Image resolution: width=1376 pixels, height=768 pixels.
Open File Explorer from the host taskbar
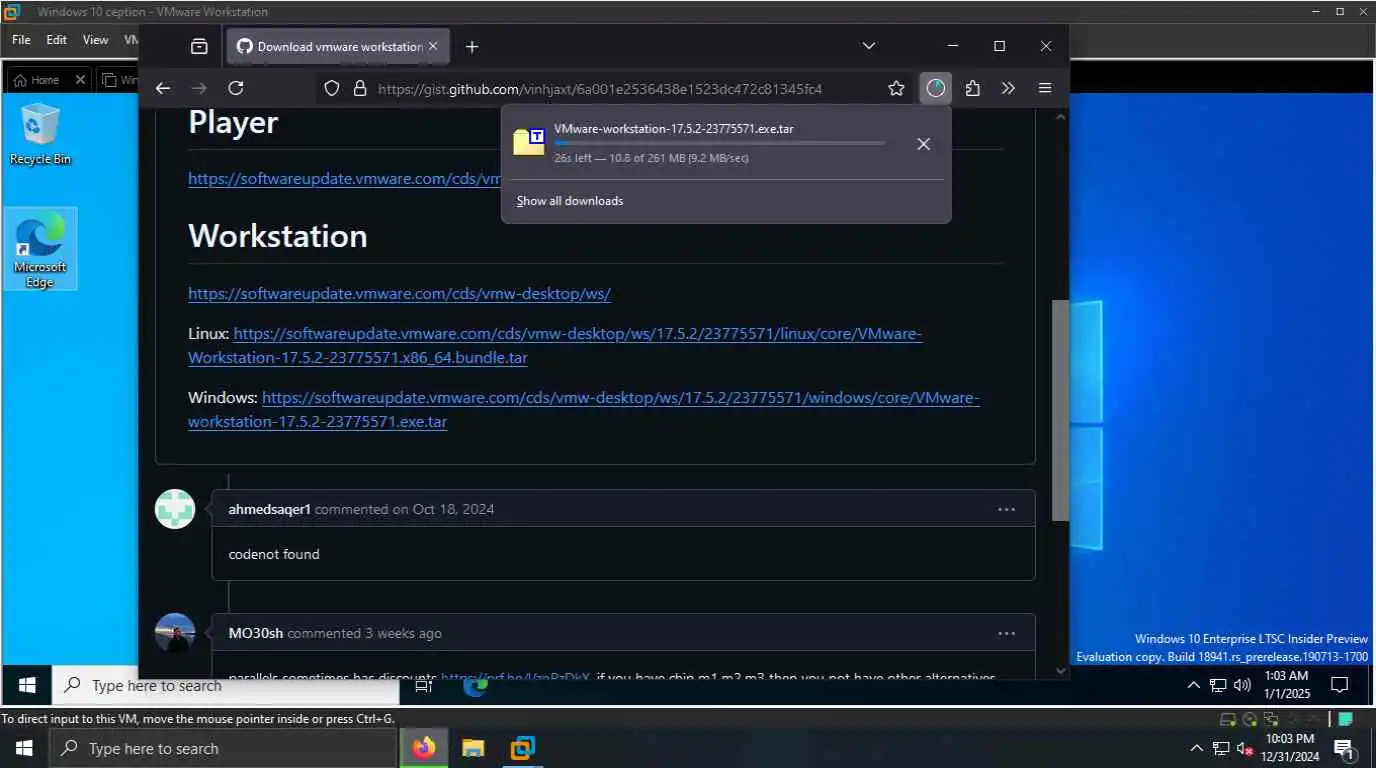tap(473, 748)
